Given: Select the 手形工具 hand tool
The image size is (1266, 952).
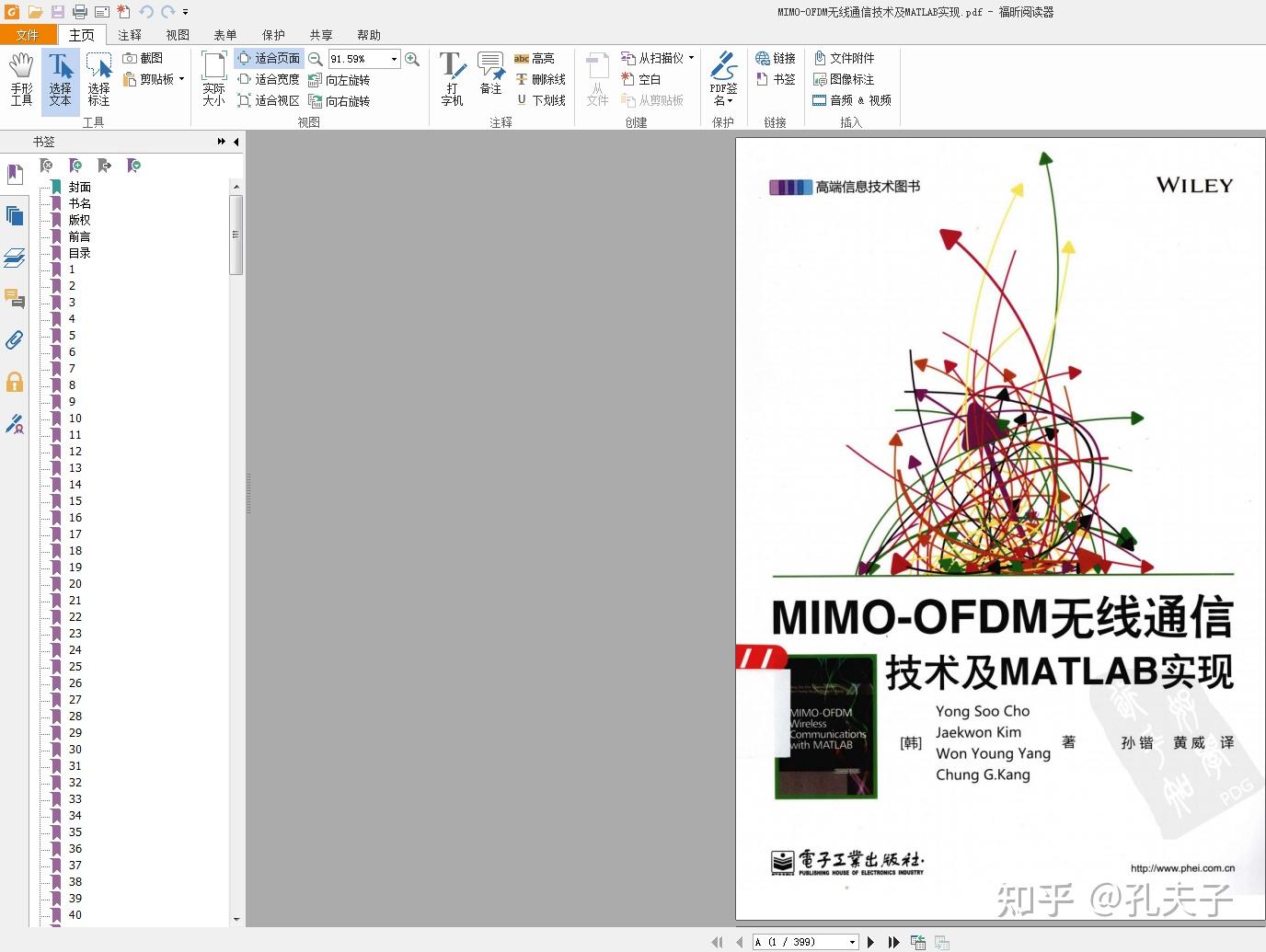Looking at the screenshot, I should pyautogui.click(x=20, y=79).
